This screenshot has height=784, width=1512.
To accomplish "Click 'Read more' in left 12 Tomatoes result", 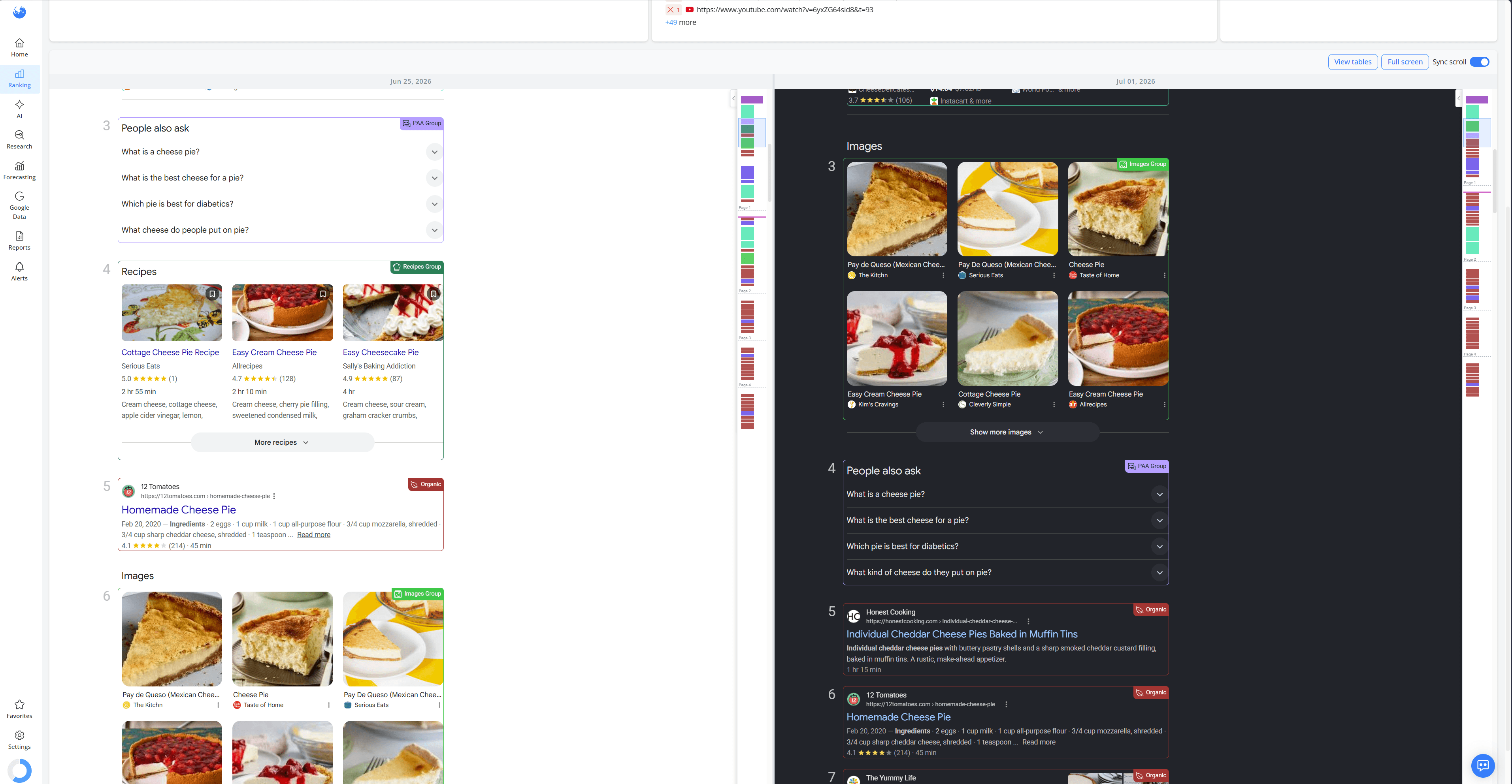I will [313, 535].
